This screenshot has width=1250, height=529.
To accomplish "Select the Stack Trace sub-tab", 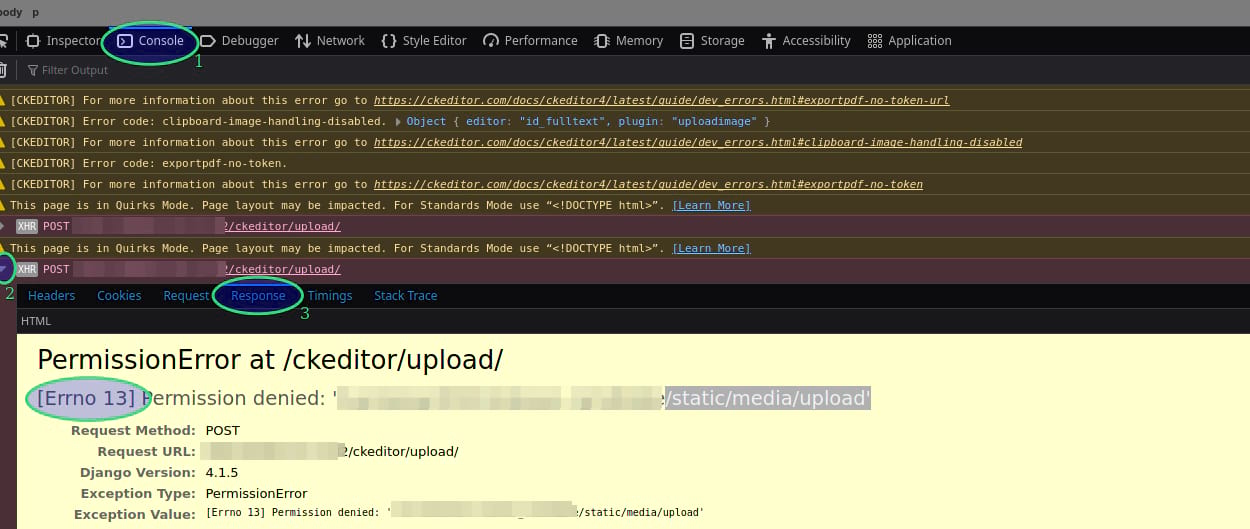I will click(405, 296).
